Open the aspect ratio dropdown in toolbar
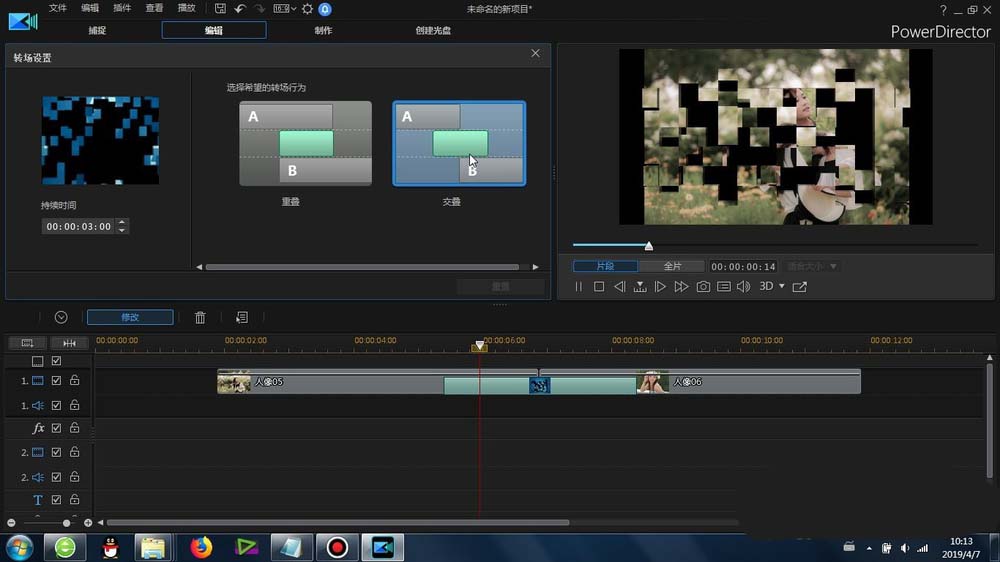 pyautogui.click(x=284, y=9)
